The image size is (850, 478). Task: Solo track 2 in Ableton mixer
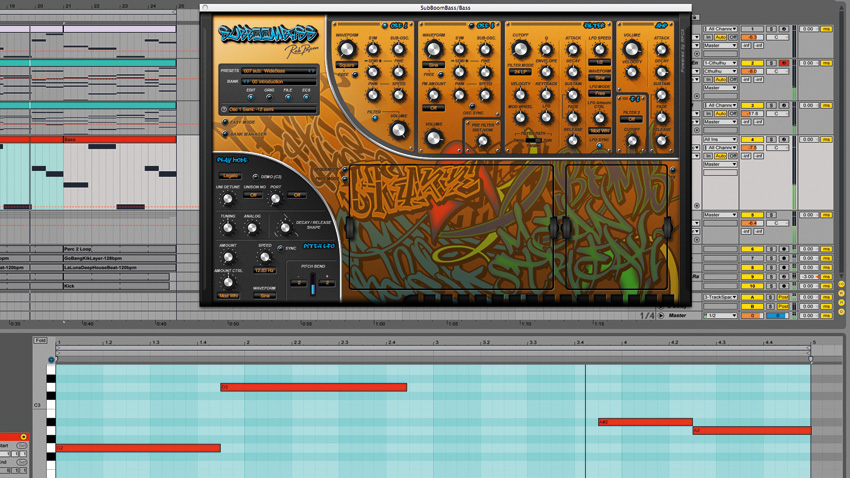pyautogui.click(x=771, y=63)
